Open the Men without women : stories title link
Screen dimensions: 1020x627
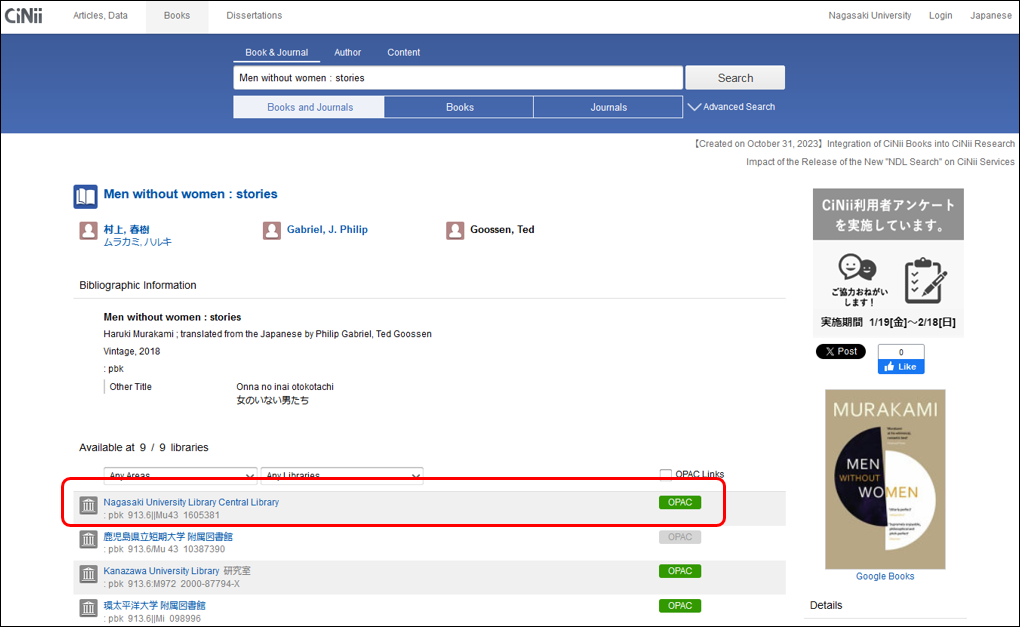(x=191, y=194)
